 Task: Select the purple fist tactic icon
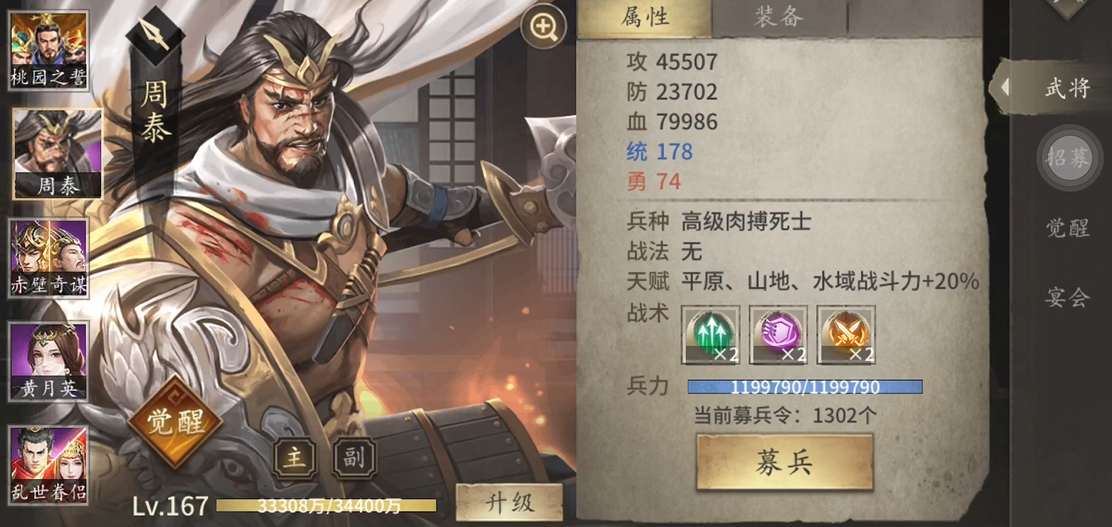(x=778, y=335)
